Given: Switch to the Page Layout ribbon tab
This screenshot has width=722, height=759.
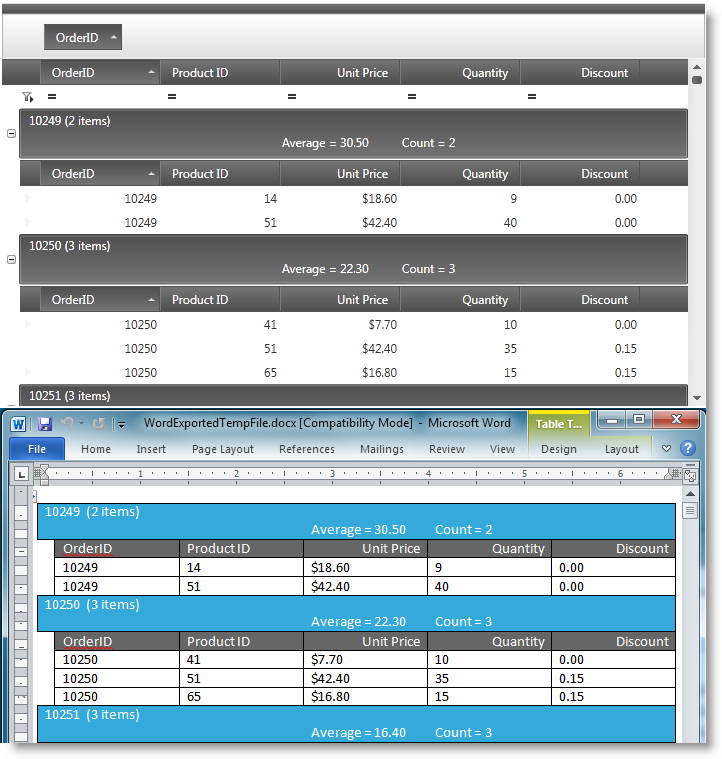Looking at the screenshot, I should coord(223,449).
